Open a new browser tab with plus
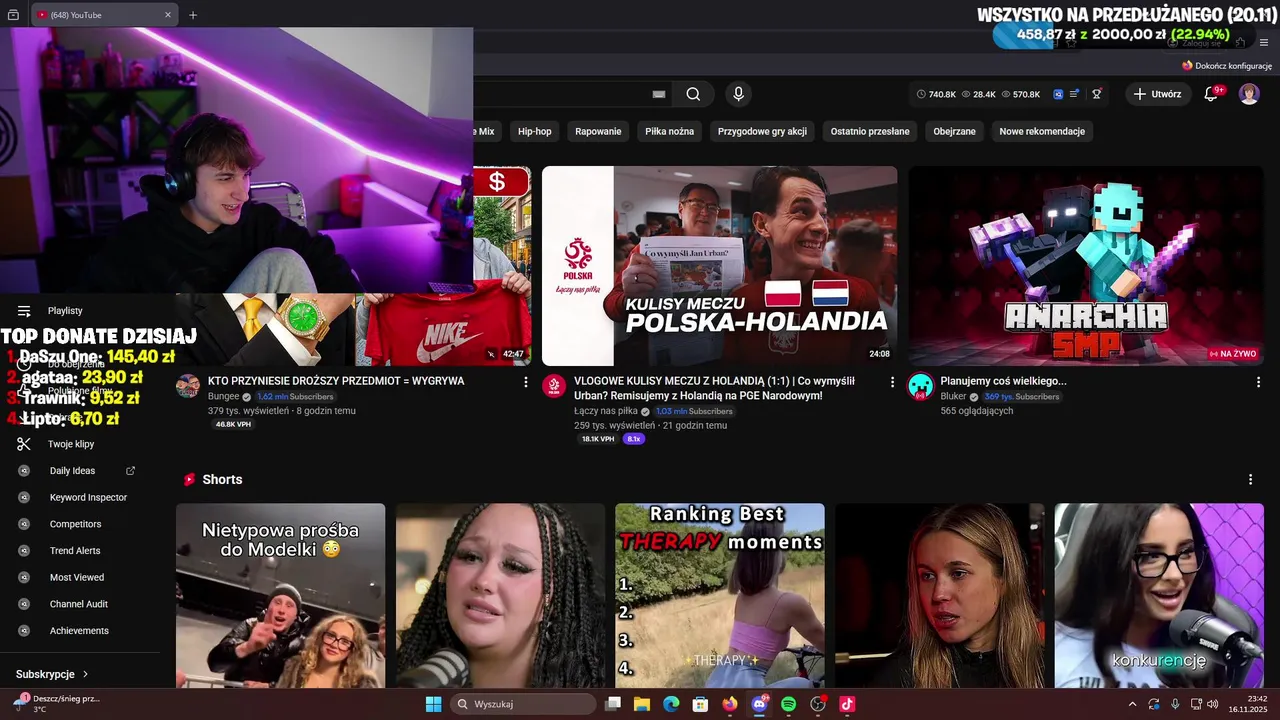Screen dimensions: 1280x720 [193, 15]
